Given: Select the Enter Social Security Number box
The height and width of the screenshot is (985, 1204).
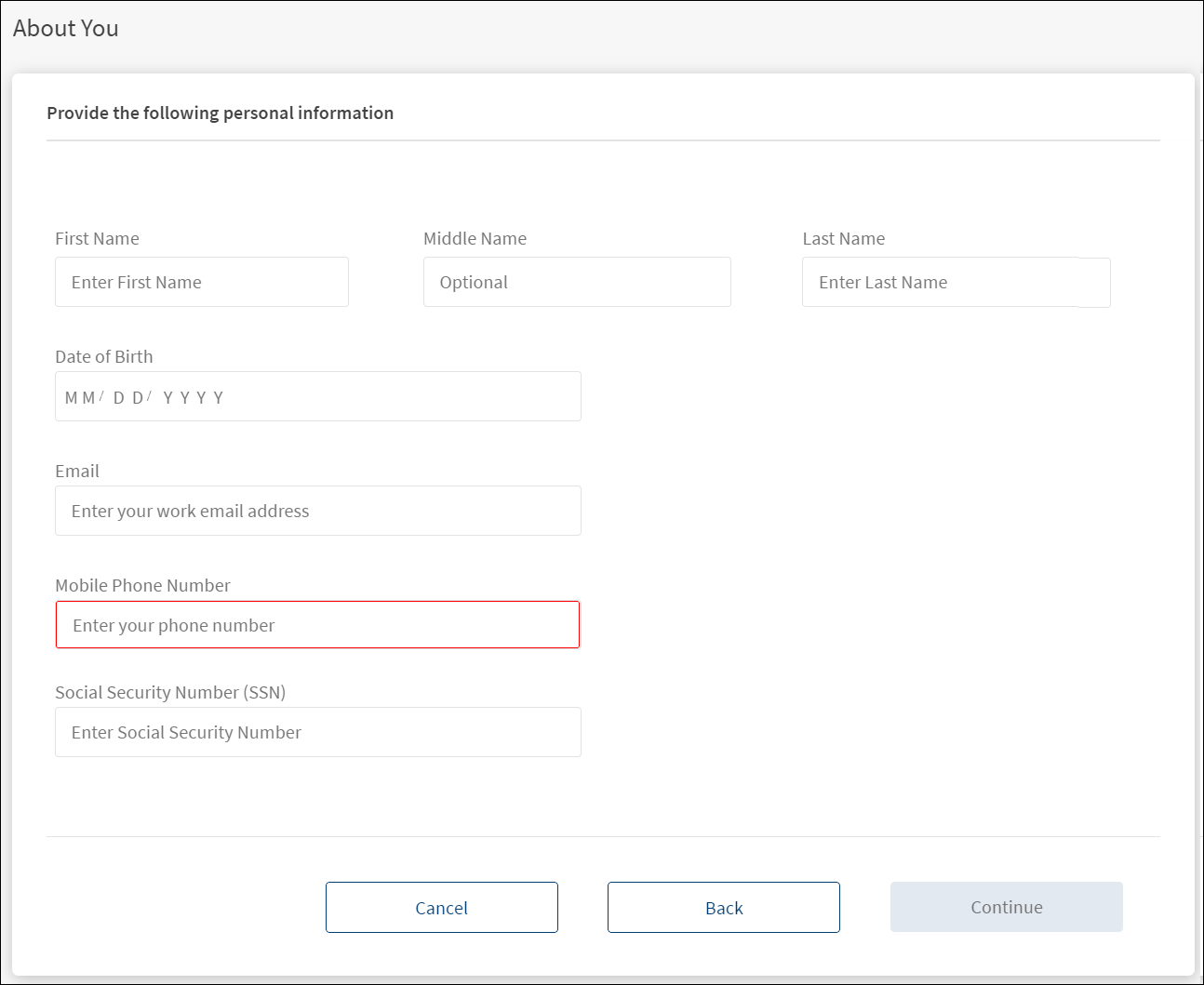Looking at the screenshot, I should tap(317, 732).
